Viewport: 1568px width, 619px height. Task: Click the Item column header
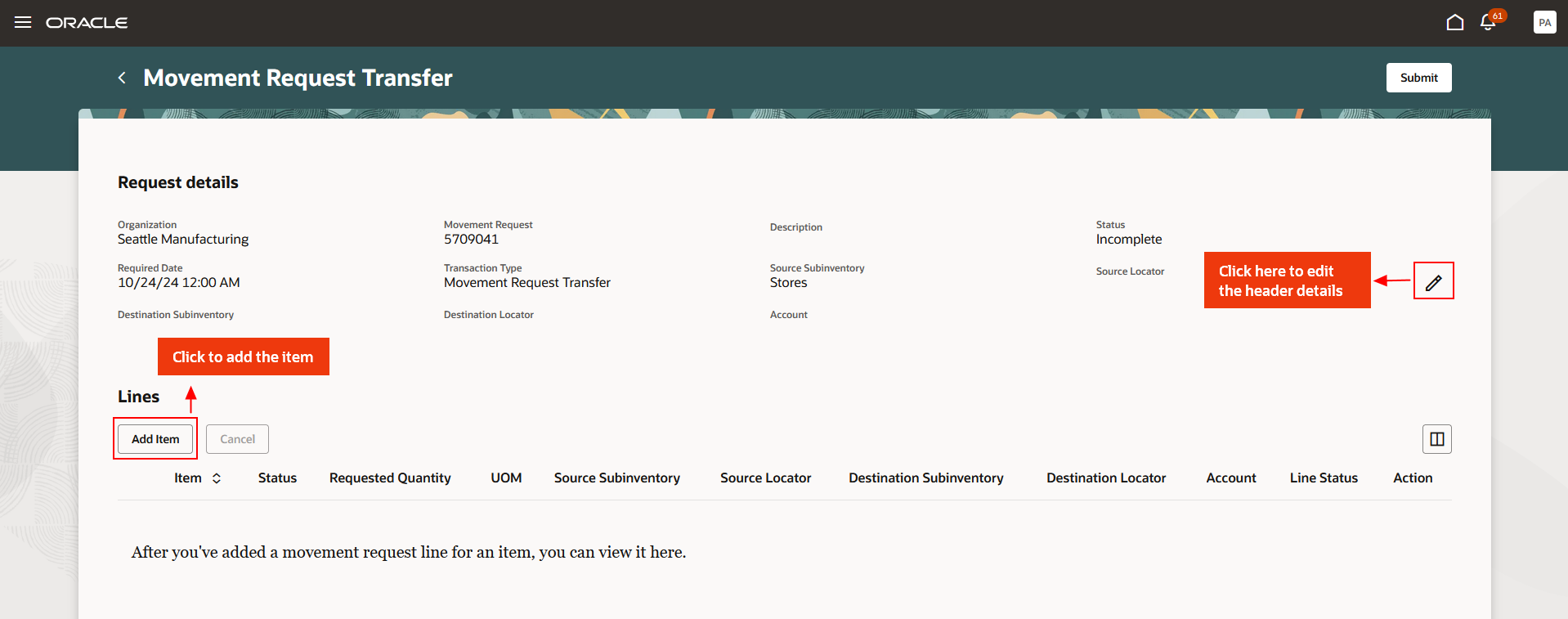(x=188, y=478)
